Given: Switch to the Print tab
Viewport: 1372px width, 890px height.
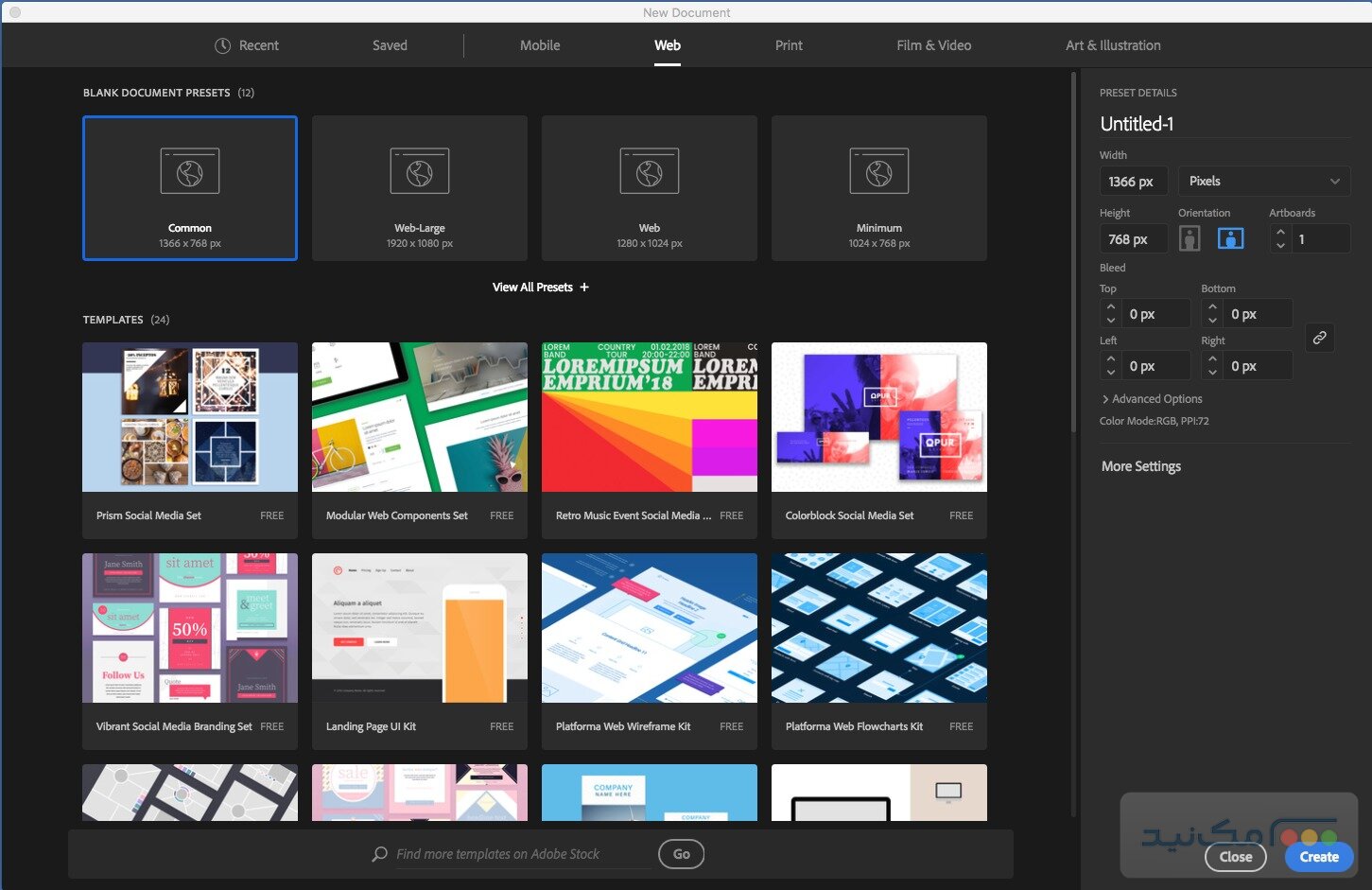Looking at the screenshot, I should [x=789, y=44].
